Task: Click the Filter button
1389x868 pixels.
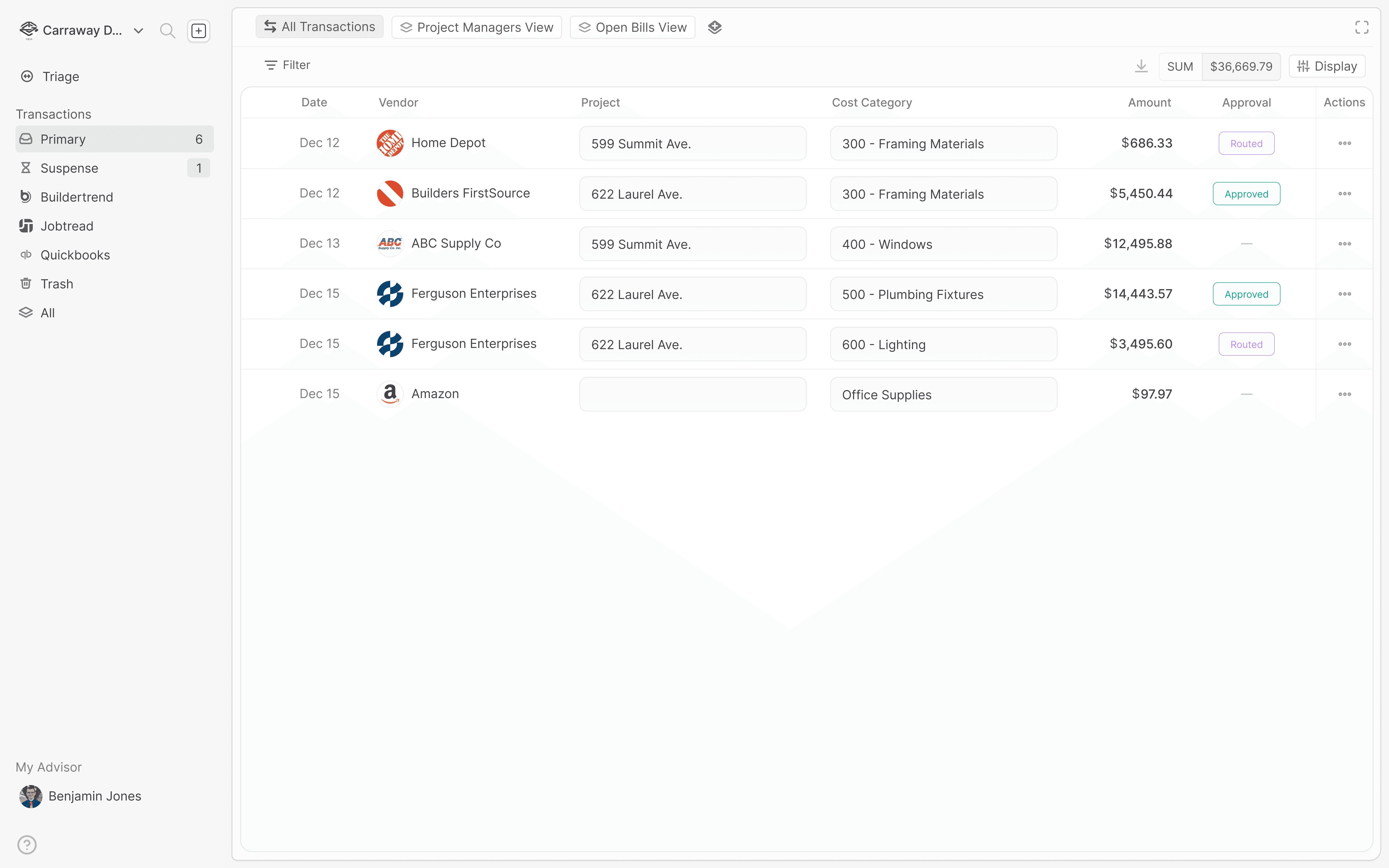Action: pos(287,65)
